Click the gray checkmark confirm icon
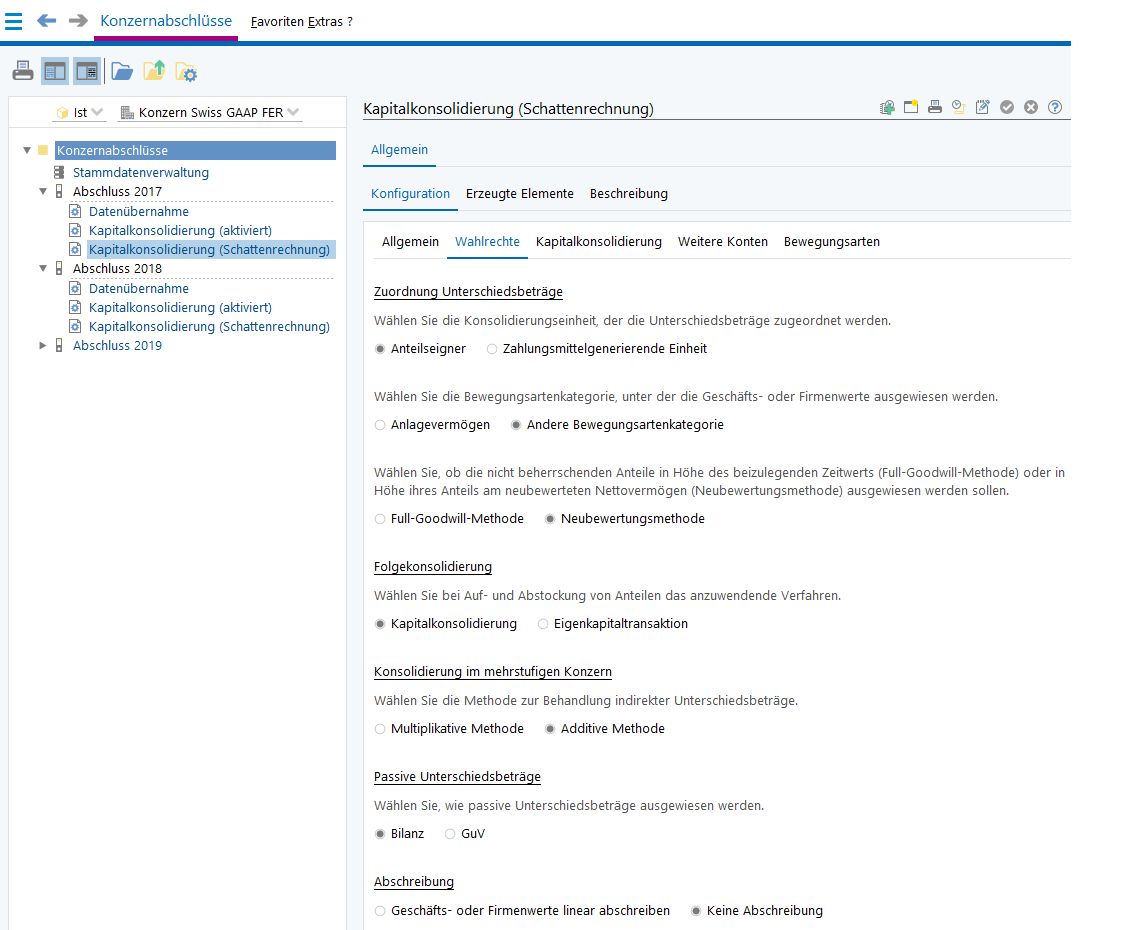 [1007, 107]
